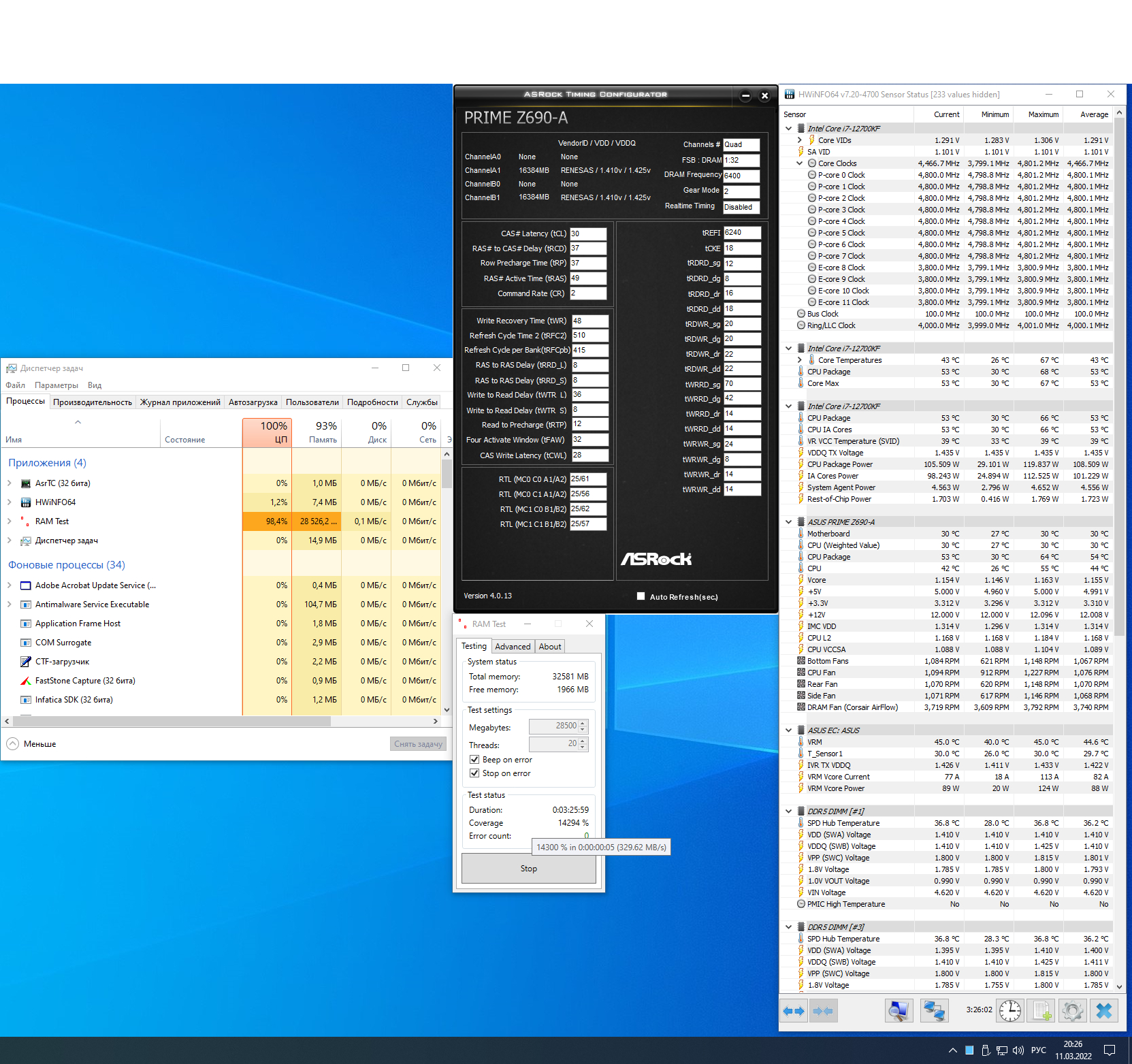Open the network tray icon

(1001, 1050)
